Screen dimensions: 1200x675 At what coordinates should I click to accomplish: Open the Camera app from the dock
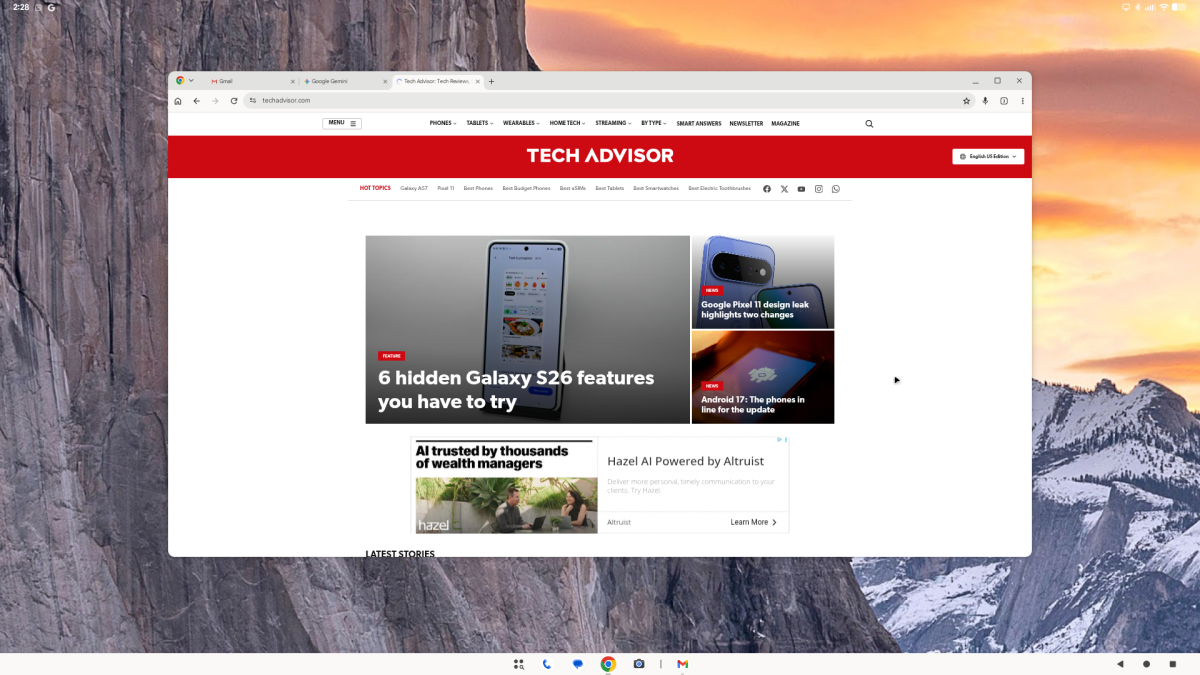pyautogui.click(x=639, y=663)
